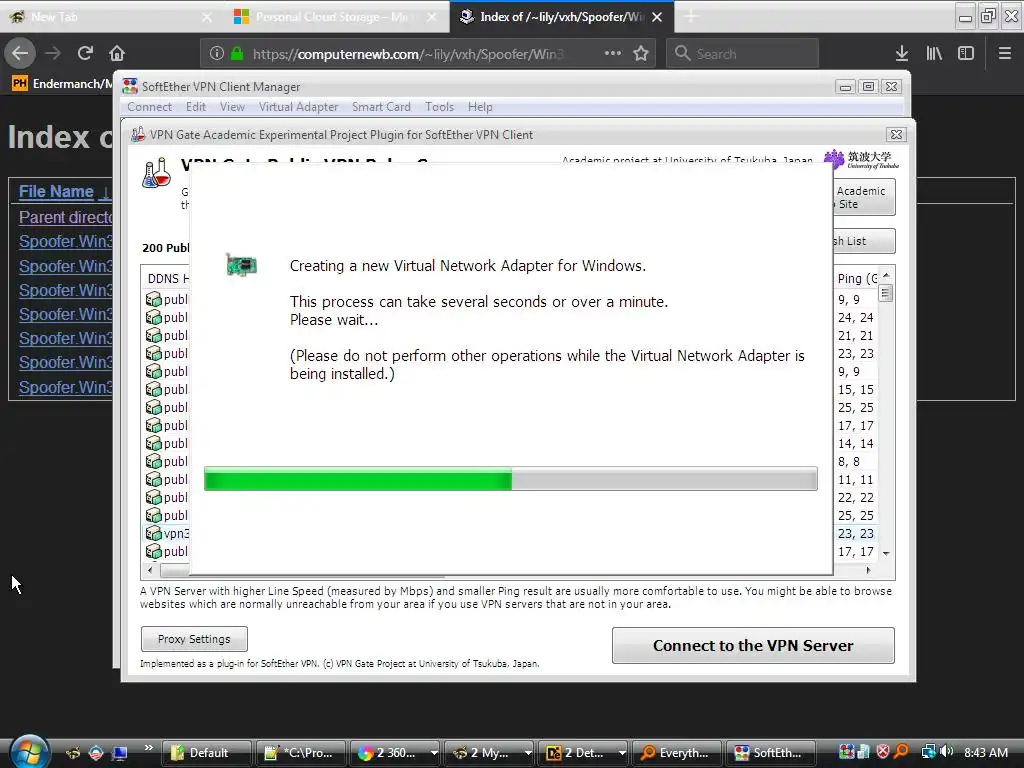This screenshot has width=1024, height=768.
Task: Expand the quick launch chevron
Action: point(148,748)
